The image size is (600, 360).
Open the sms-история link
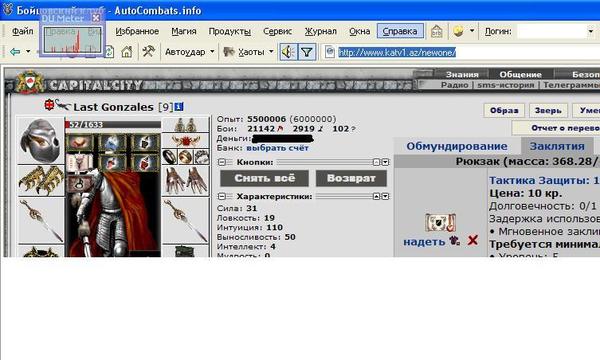[505, 85]
